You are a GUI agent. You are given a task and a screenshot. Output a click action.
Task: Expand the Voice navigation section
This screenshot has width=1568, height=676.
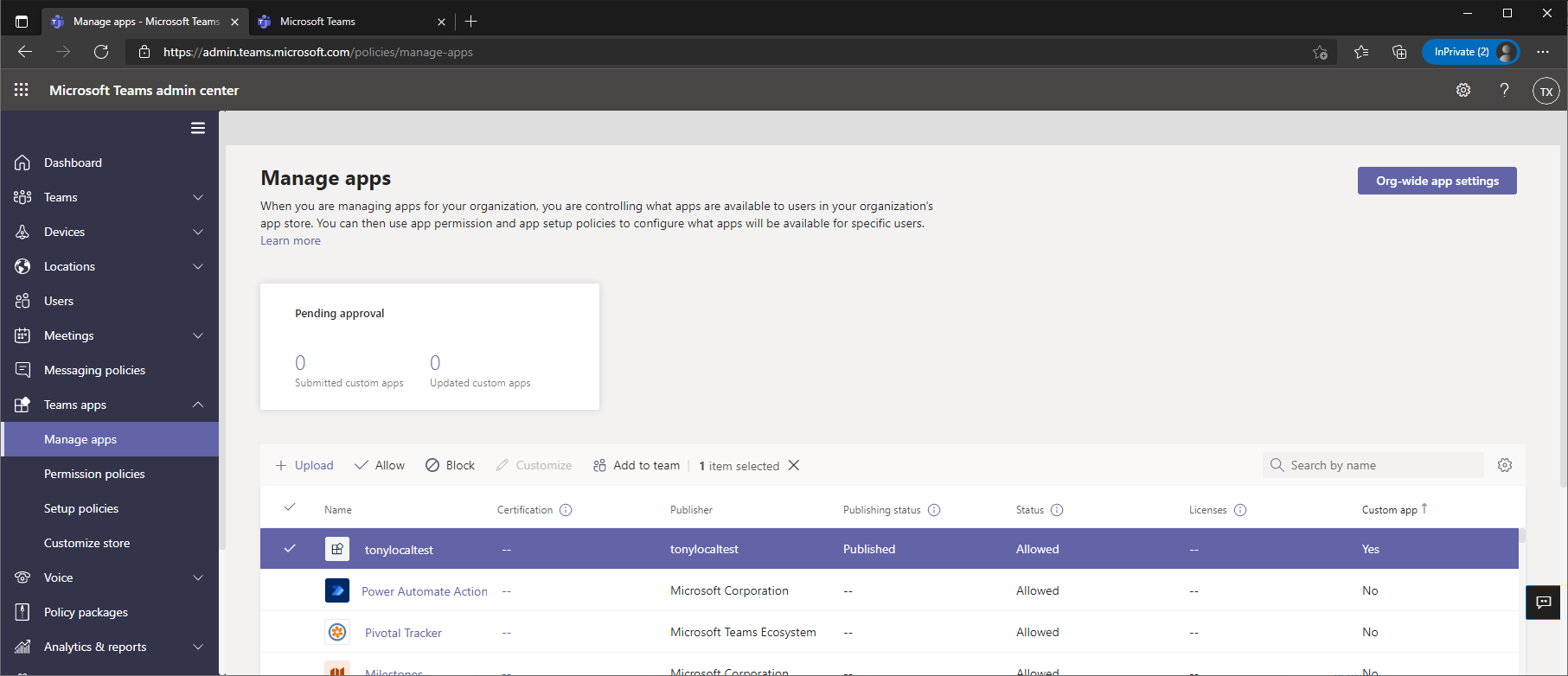pyautogui.click(x=198, y=577)
